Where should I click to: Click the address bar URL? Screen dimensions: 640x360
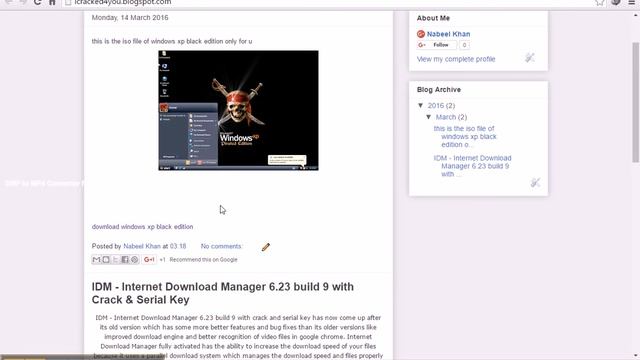[123, 2]
